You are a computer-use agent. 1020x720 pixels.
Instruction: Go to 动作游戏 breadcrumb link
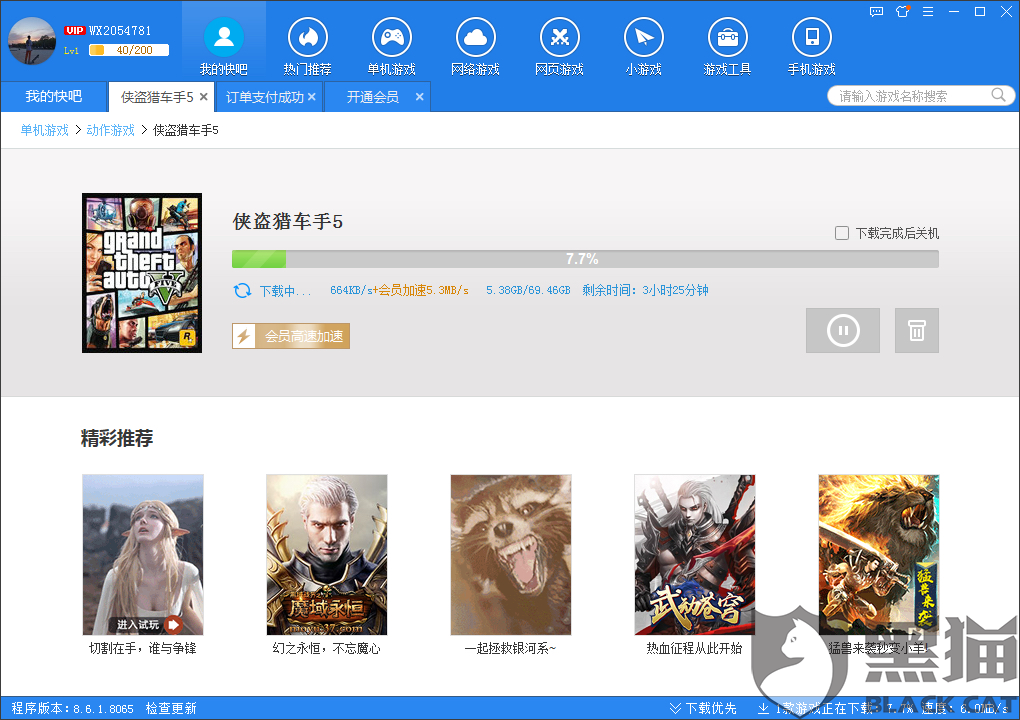[x=111, y=130]
